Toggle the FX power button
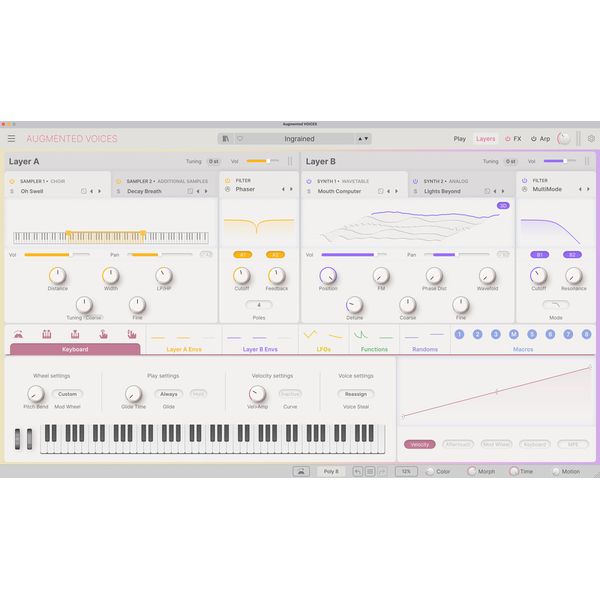Viewport: 600px width, 600px height. point(507,139)
